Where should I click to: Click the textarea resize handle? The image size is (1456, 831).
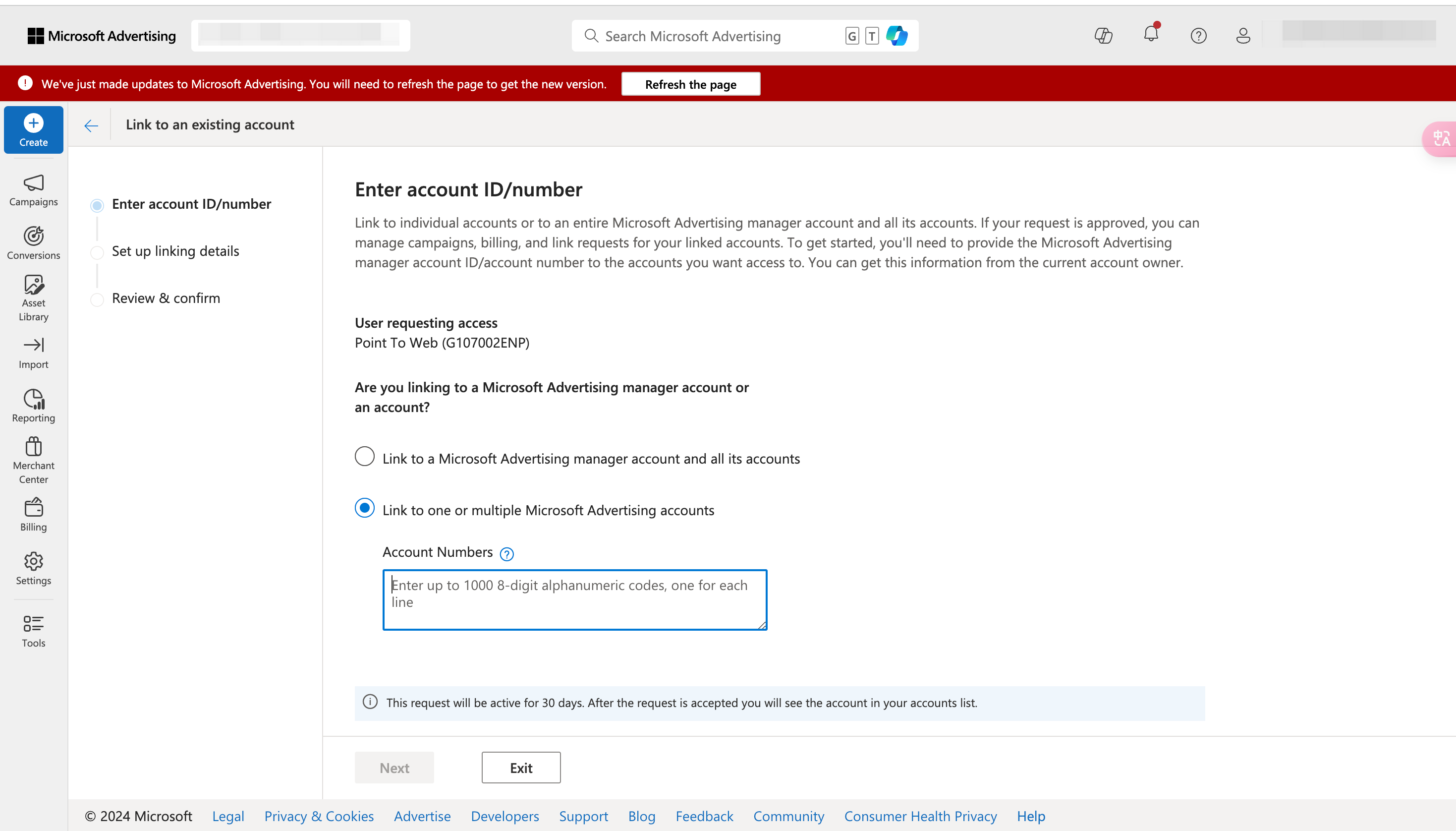(x=762, y=625)
